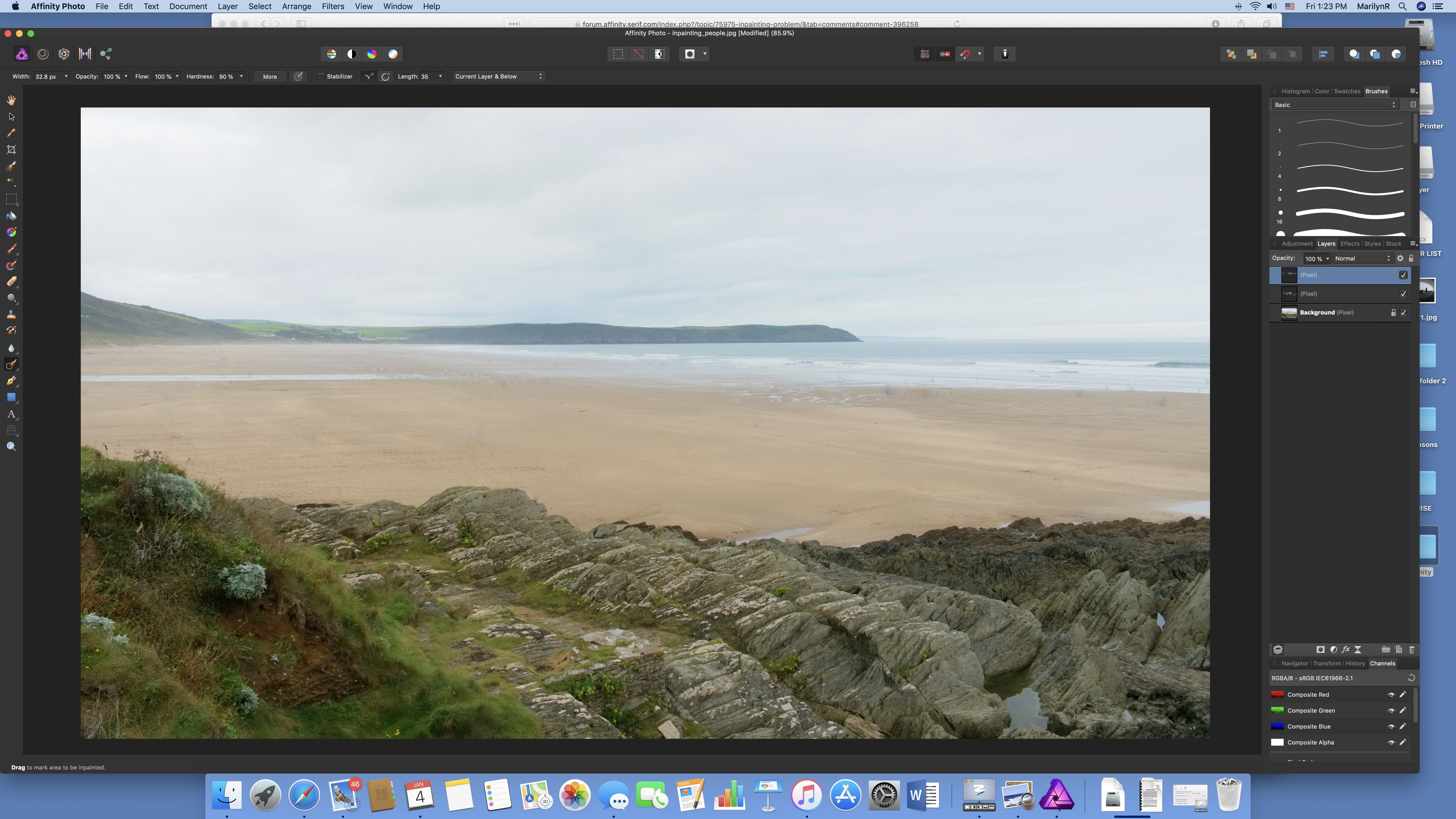
Task: Select the Clone stamp tool
Action: click(x=11, y=315)
